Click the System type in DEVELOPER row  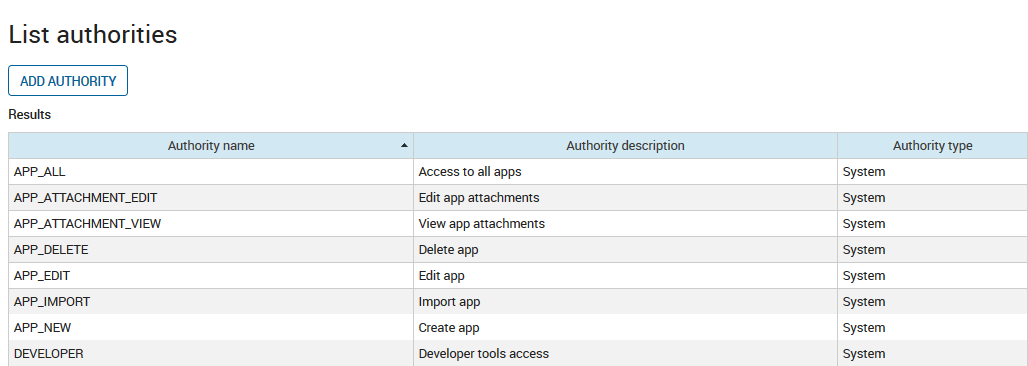[x=863, y=354]
